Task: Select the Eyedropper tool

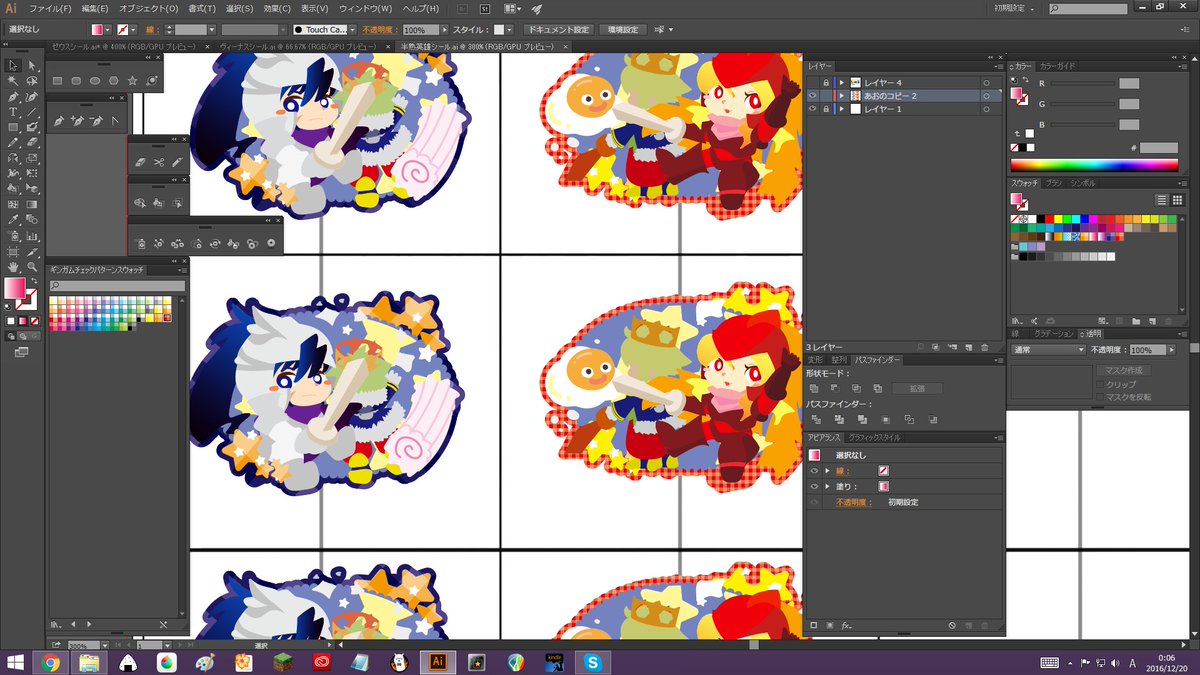Action: click(13, 220)
